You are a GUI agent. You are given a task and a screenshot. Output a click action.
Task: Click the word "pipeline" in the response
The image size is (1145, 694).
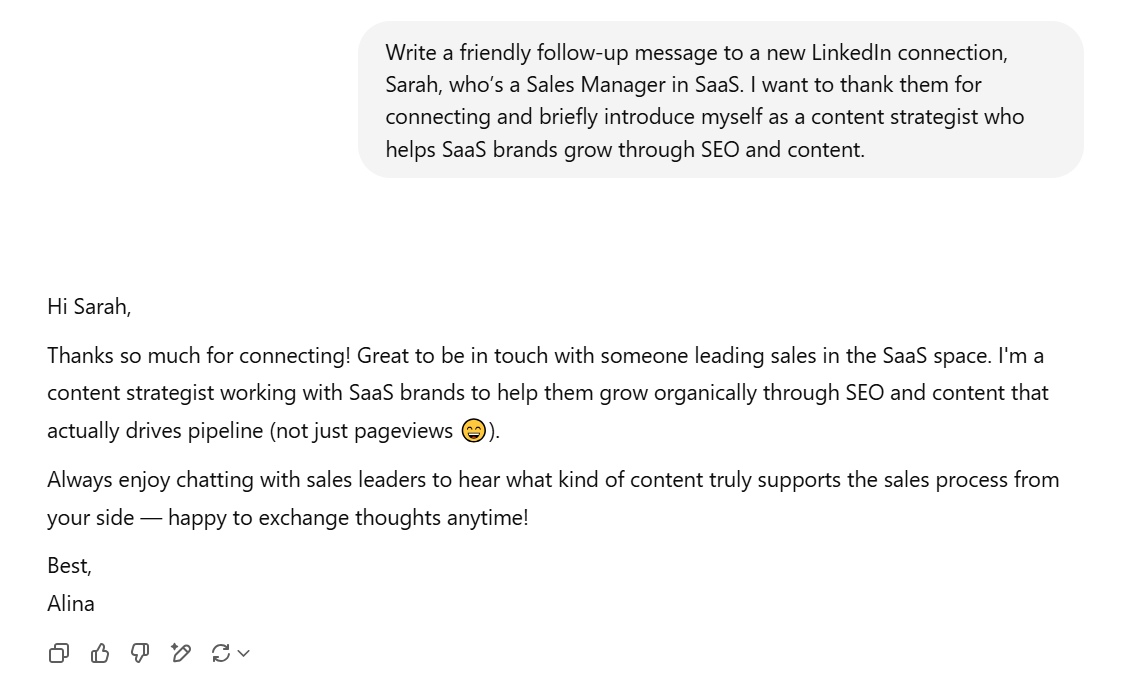(226, 431)
